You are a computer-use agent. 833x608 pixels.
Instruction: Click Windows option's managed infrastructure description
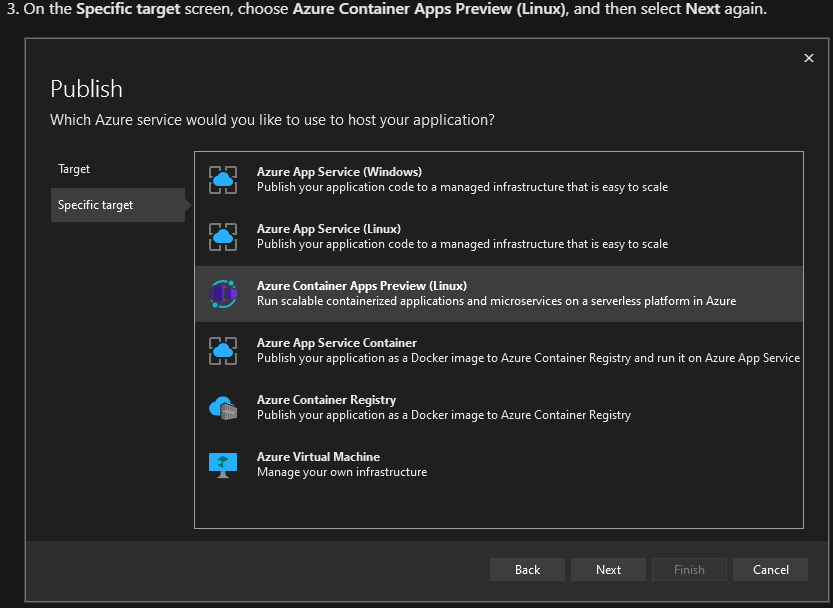(463, 187)
